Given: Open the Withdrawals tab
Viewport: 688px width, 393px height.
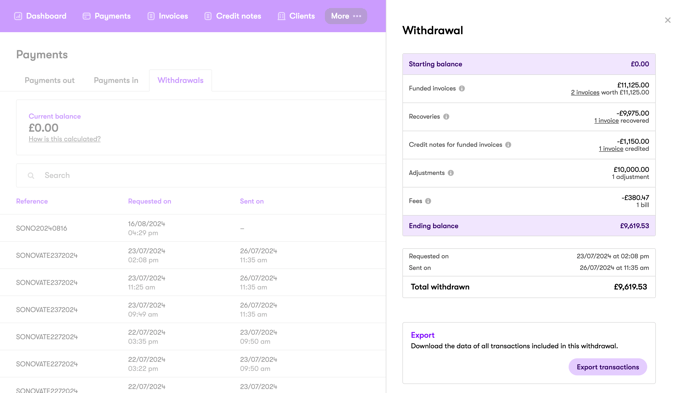Looking at the screenshot, I should (180, 80).
